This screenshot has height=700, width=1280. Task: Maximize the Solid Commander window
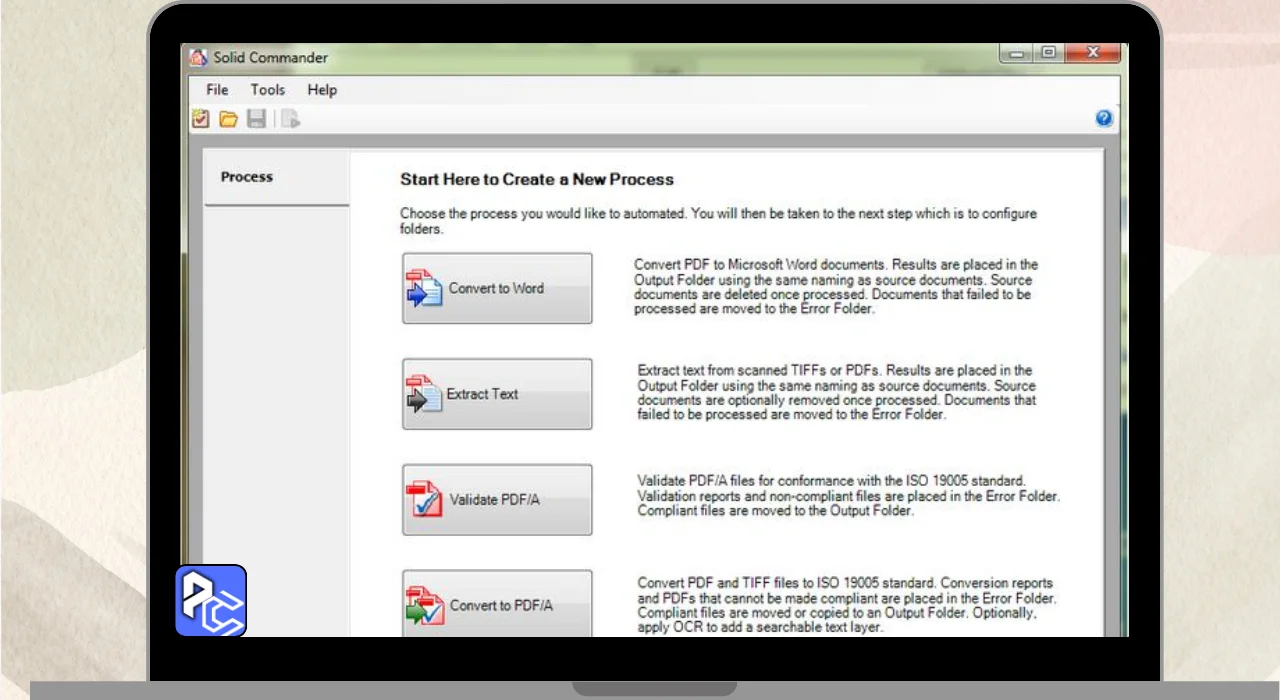point(1048,54)
